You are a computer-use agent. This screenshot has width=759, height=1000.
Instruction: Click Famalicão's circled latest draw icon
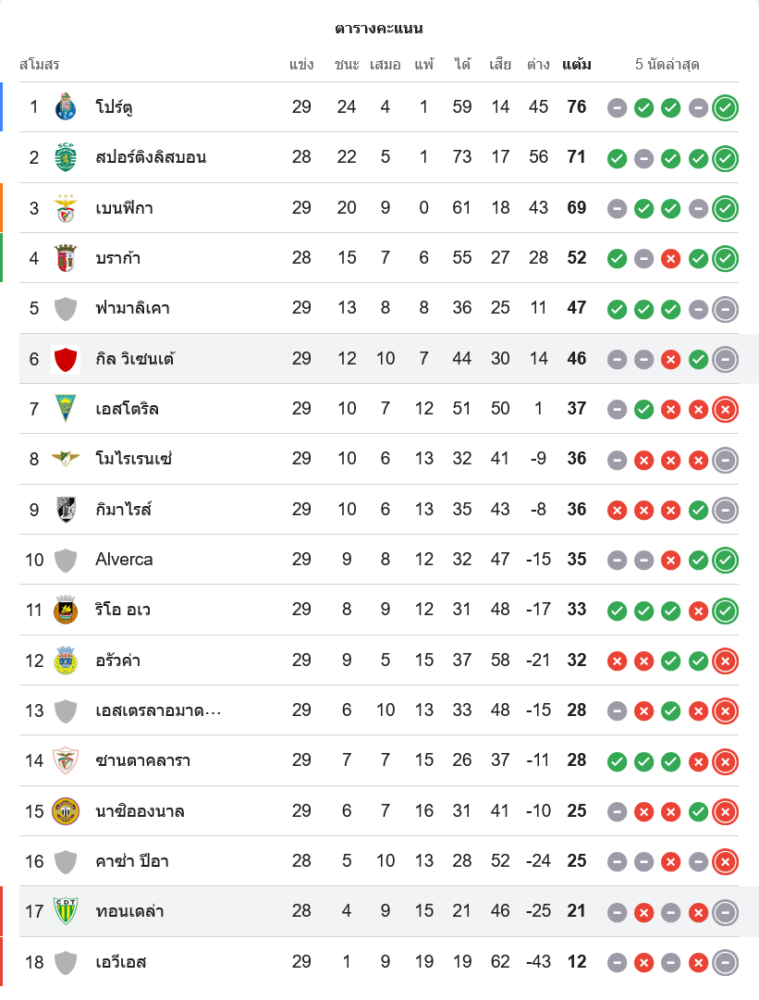(725, 308)
